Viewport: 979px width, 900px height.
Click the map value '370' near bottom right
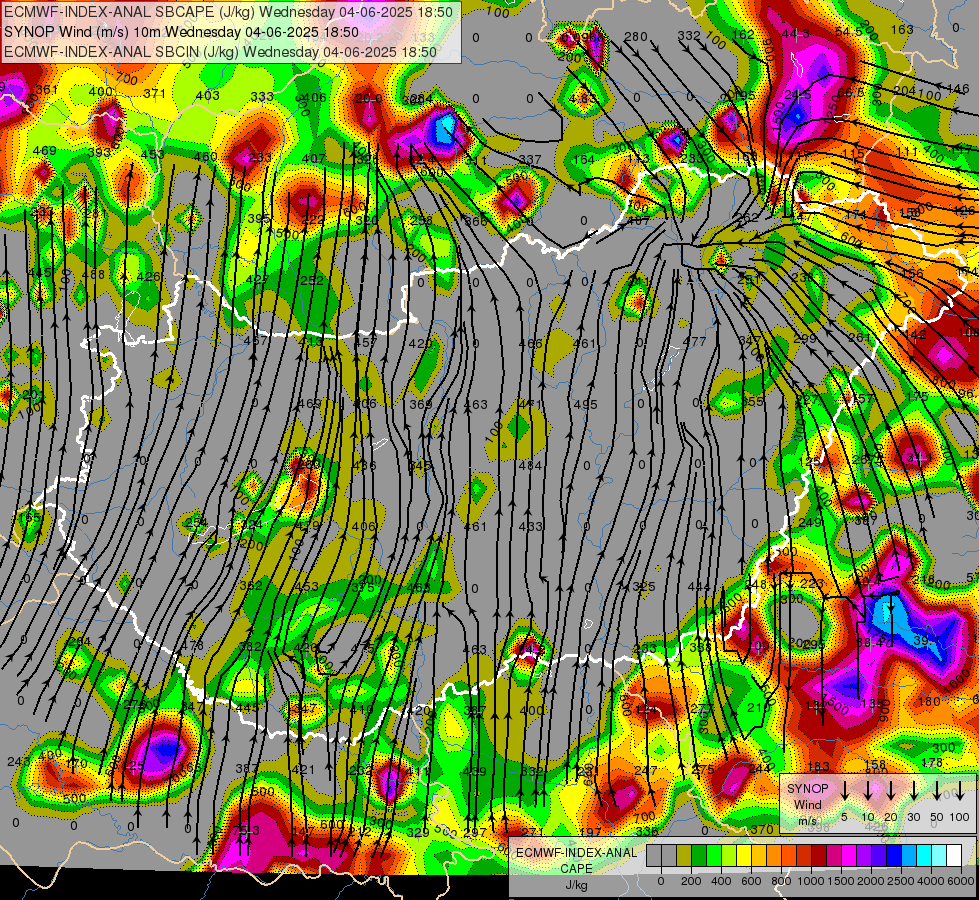762,829
